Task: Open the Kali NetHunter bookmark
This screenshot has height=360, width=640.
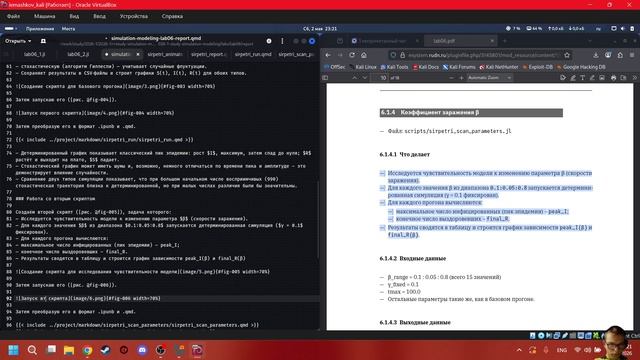Action: point(499,67)
